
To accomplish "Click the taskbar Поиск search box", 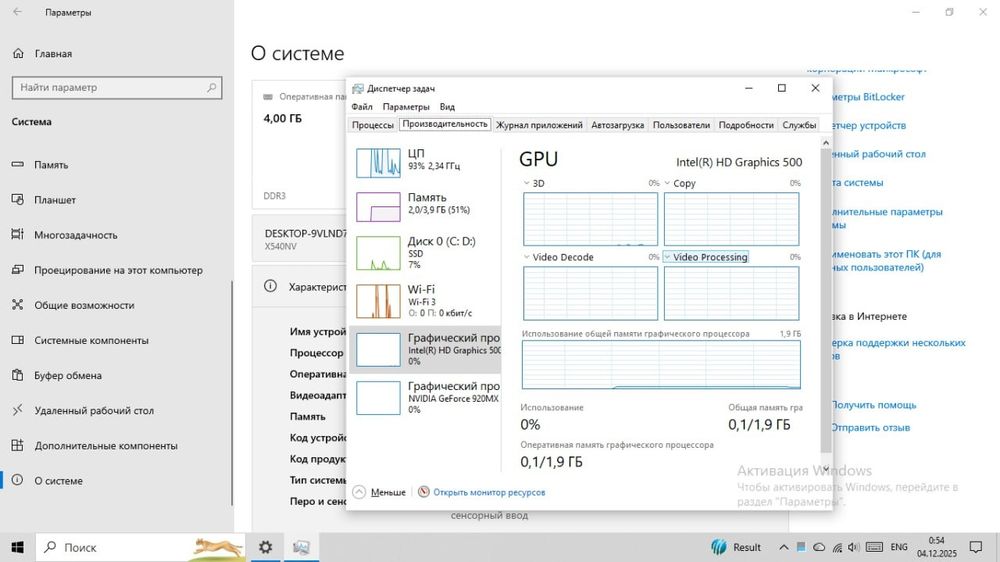I will 140,547.
